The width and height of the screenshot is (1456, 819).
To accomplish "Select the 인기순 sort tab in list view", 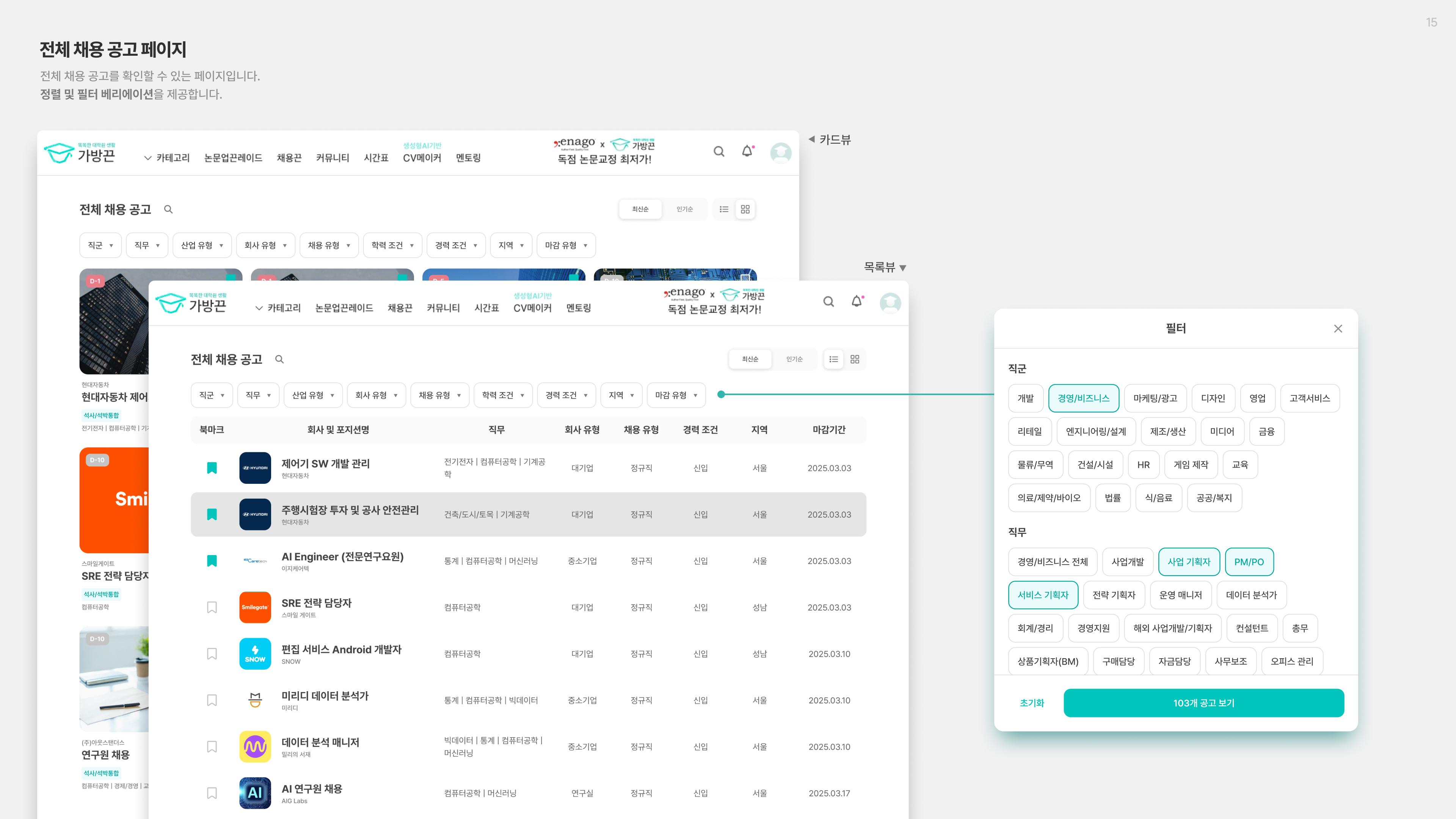I will pyautogui.click(x=794, y=359).
